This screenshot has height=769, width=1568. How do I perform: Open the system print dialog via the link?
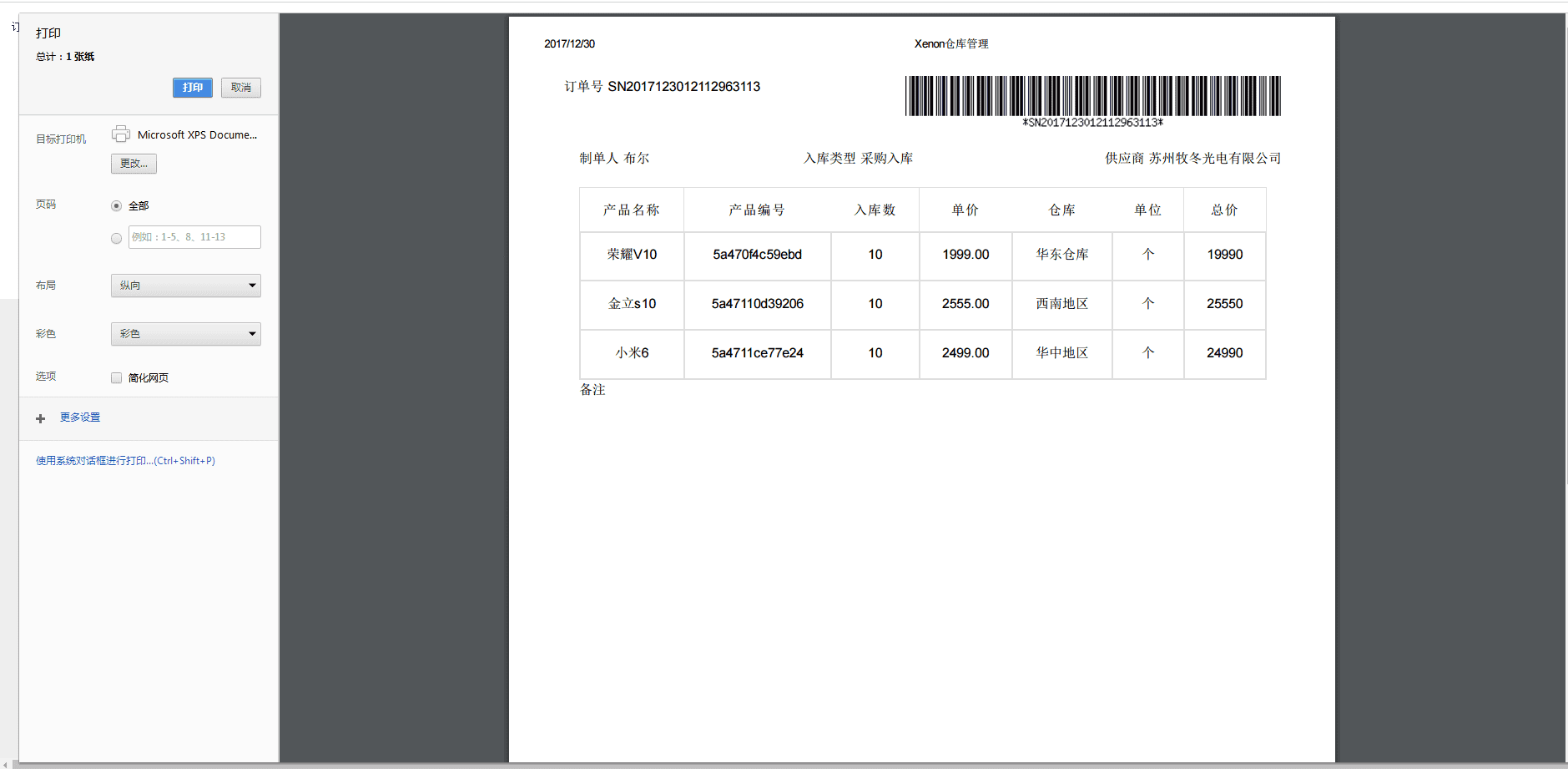point(125,460)
